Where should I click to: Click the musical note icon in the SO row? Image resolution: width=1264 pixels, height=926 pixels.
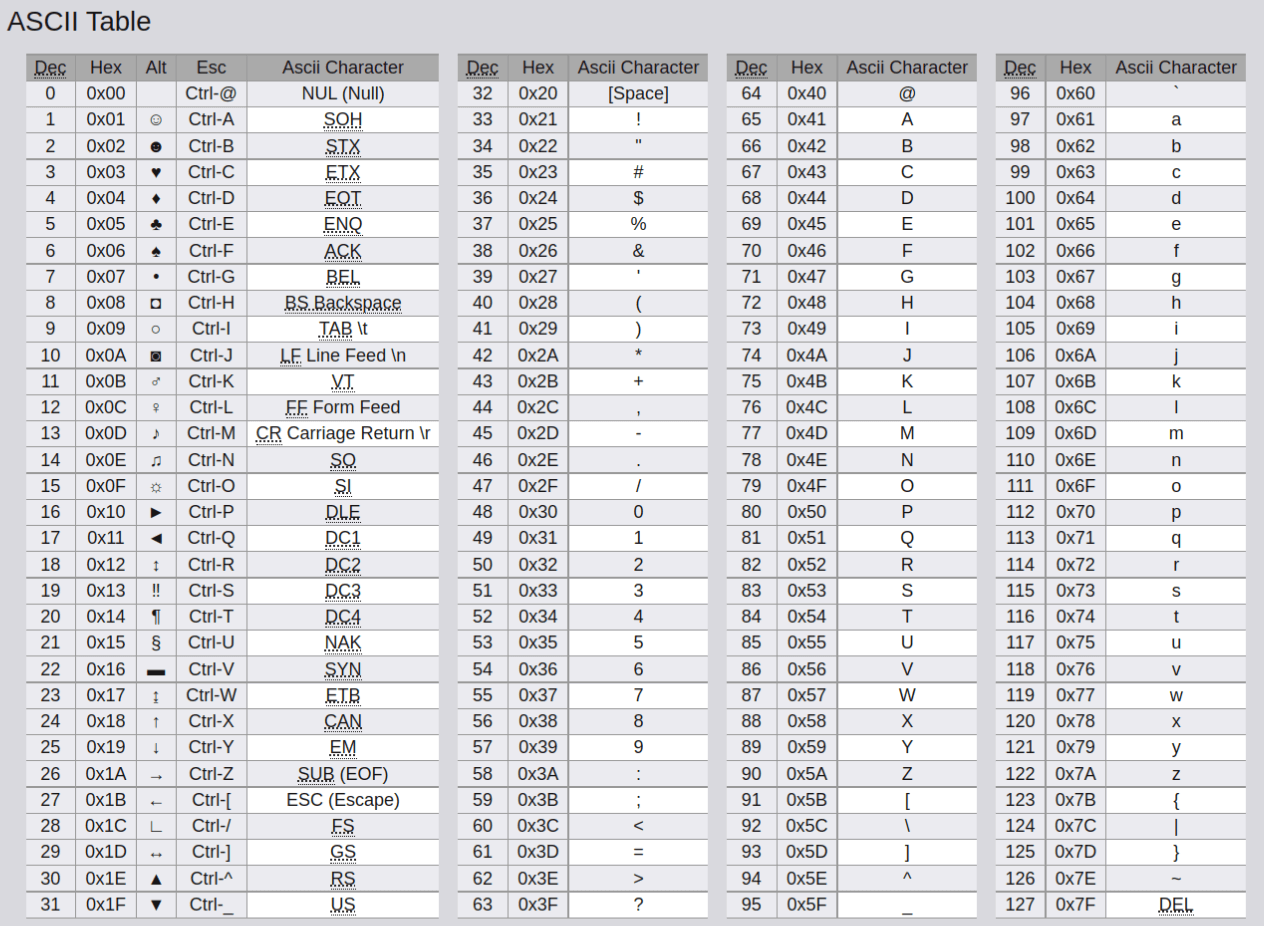tap(156, 459)
